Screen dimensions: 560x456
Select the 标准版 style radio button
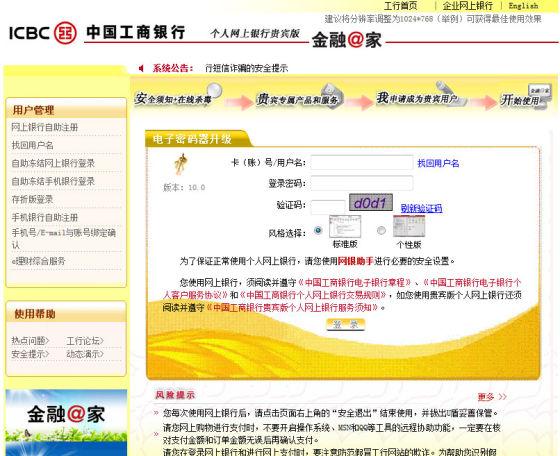pos(318,230)
